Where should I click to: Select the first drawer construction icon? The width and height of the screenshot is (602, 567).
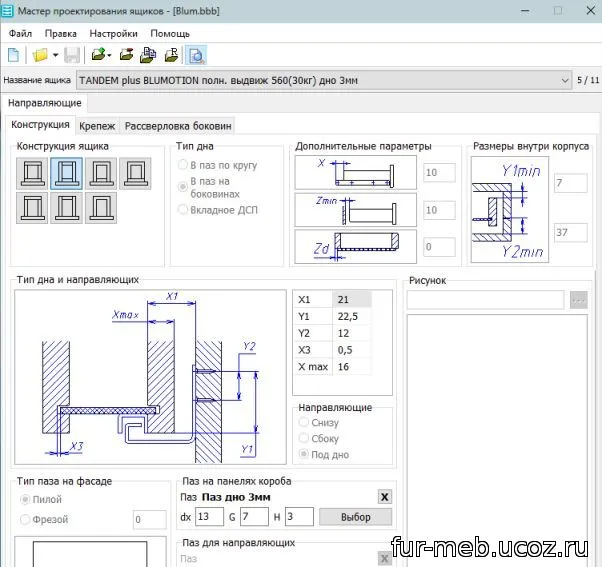[x=32, y=175]
